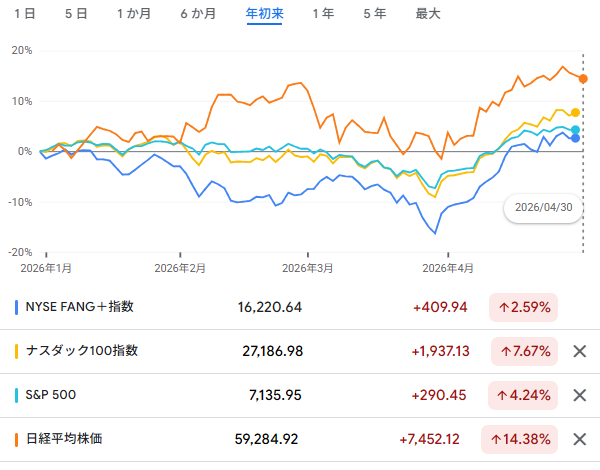Screen dimensions: 600x470
Task: Open the S&P 500 name link
Action: [51, 395]
